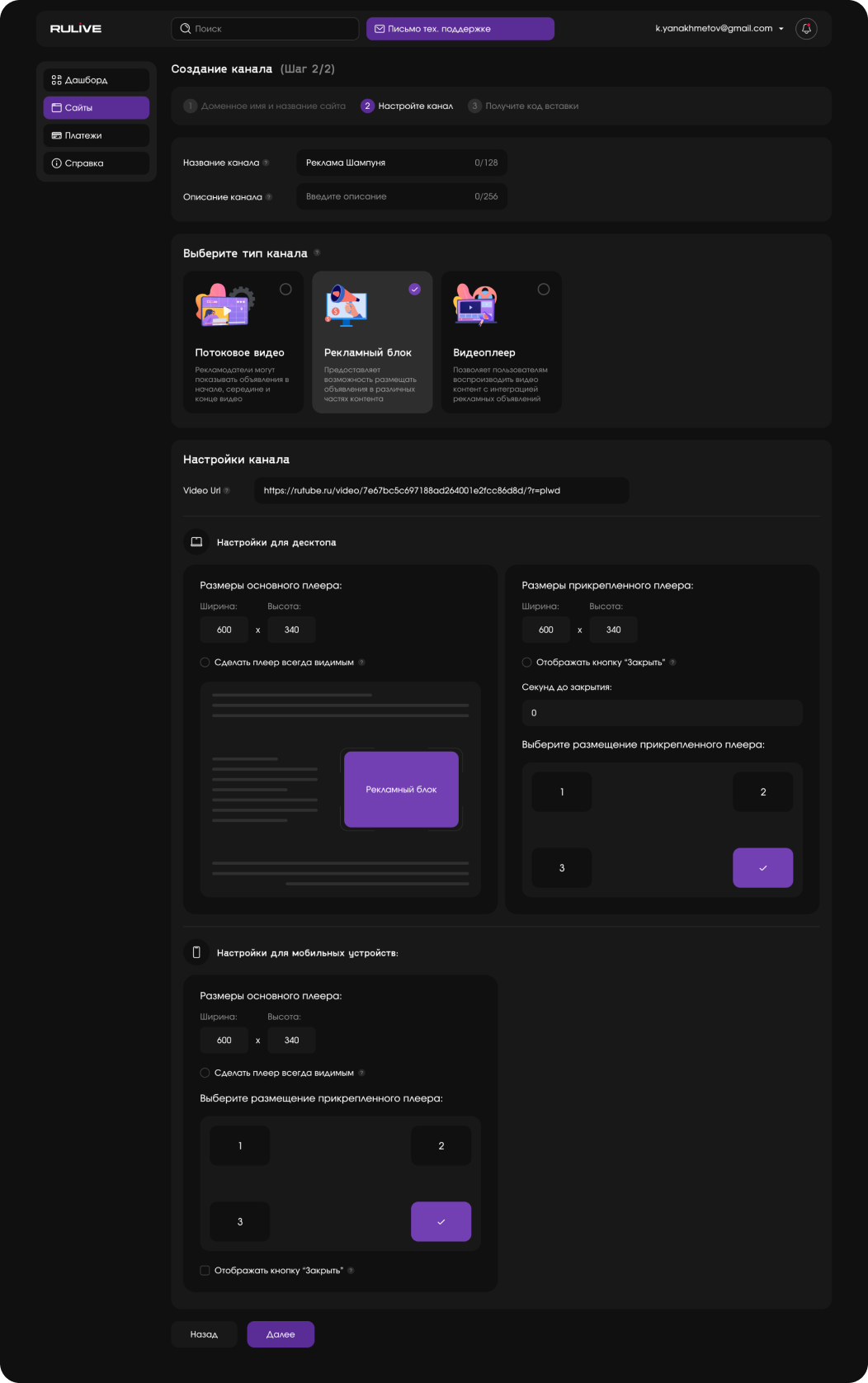Click the desktop settings laptop icon
The width and height of the screenshot is (868, 1383).
coord(196,542)
